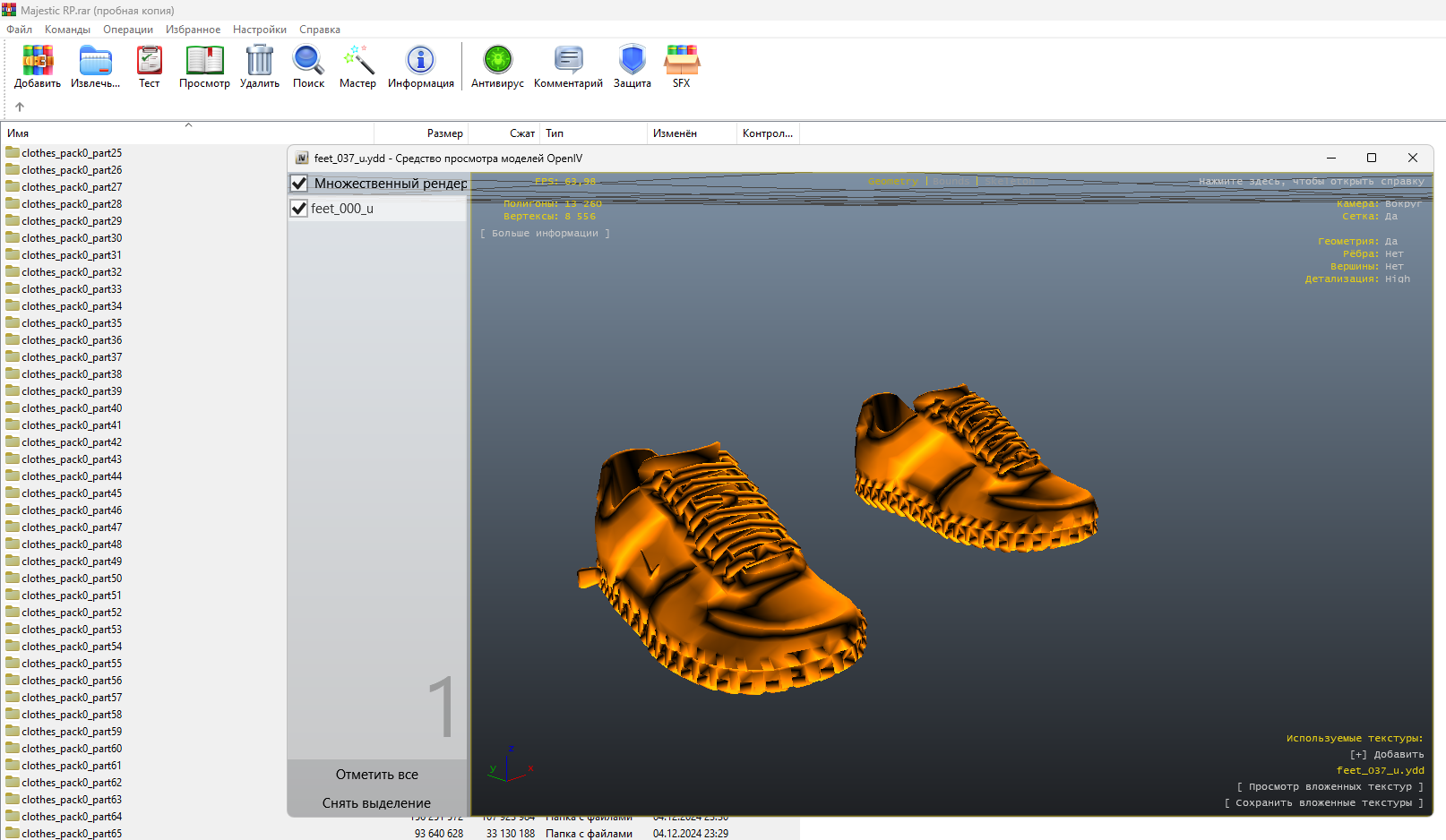The width and height of the screenshot is (1446, 840).
Task: Open the Команды menu
Action: (x=67, y=30)
